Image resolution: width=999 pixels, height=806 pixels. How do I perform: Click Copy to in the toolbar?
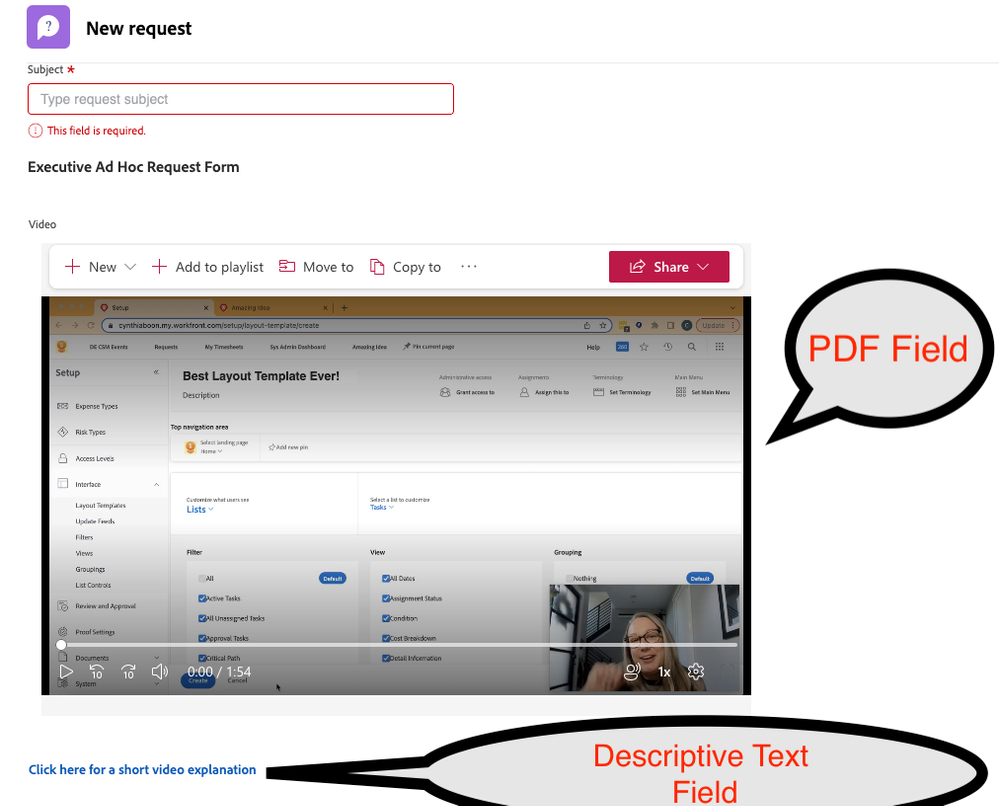(x=405, y=267)
